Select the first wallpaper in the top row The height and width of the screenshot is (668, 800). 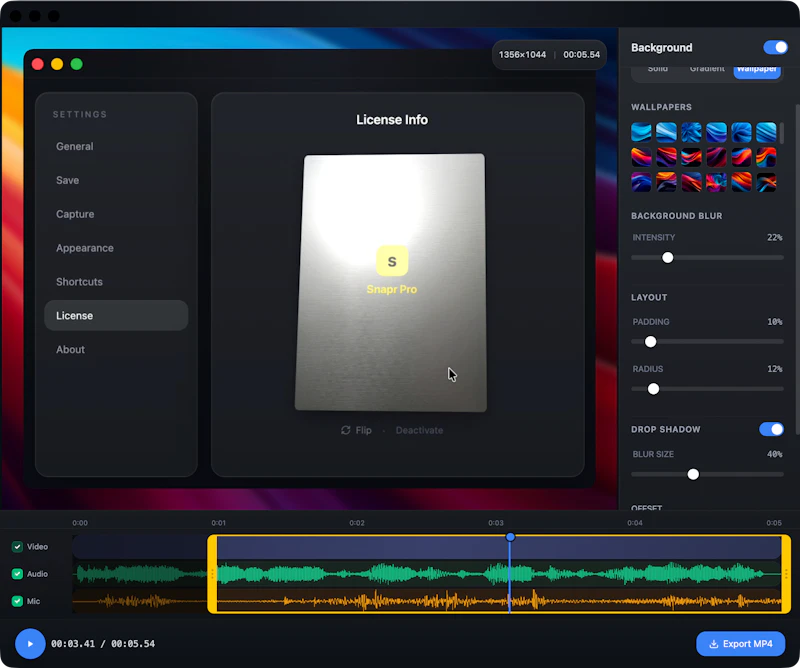click(x=641, y=132)
